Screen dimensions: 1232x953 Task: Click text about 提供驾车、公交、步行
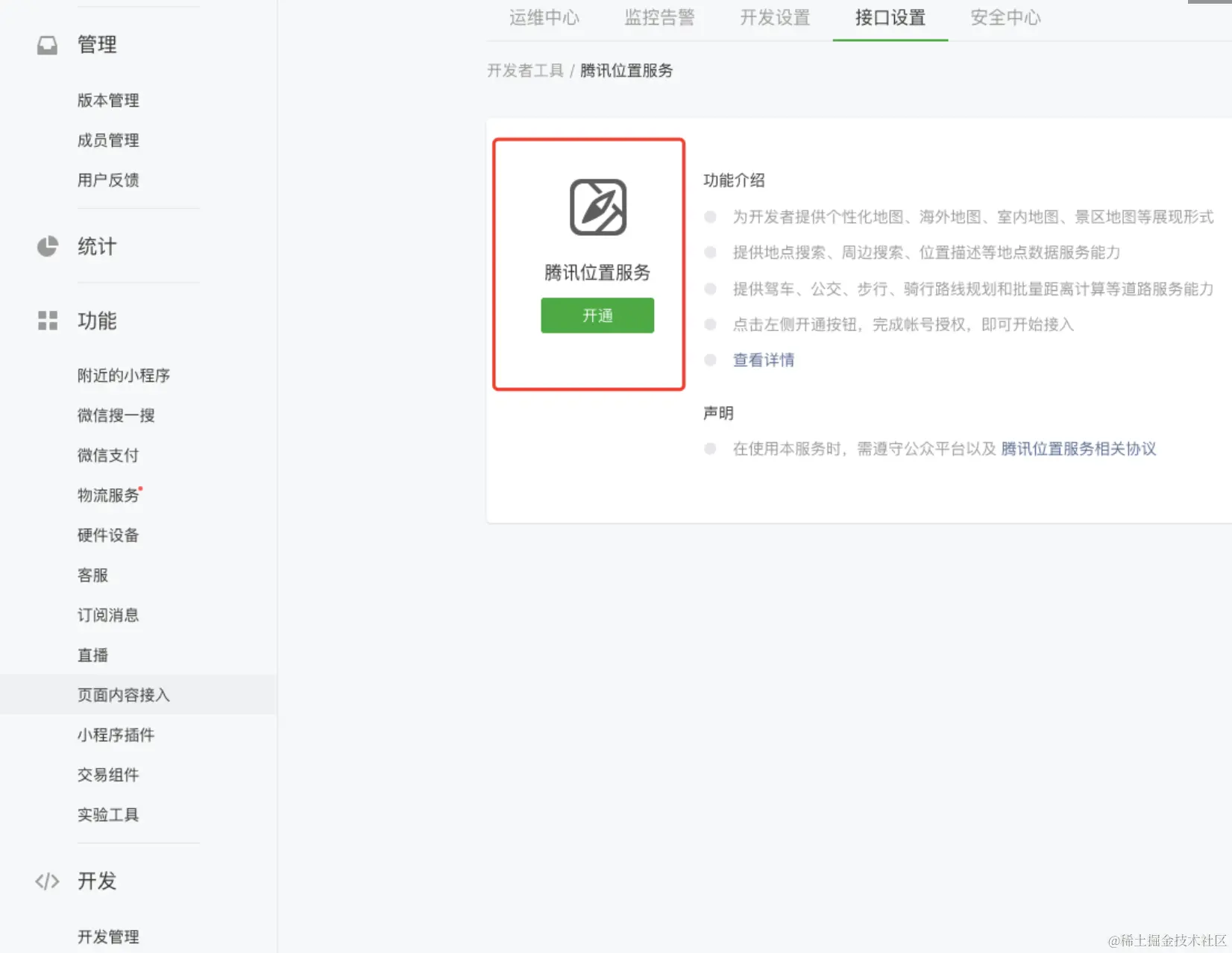pyautogui.click(x=973, y=289)
